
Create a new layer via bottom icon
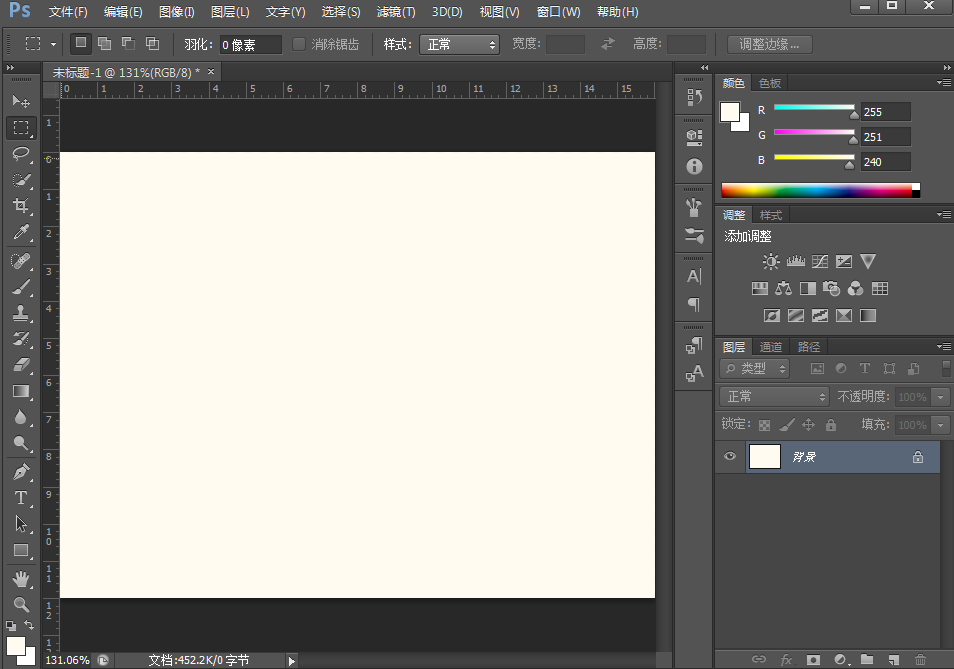click(893, 659)
